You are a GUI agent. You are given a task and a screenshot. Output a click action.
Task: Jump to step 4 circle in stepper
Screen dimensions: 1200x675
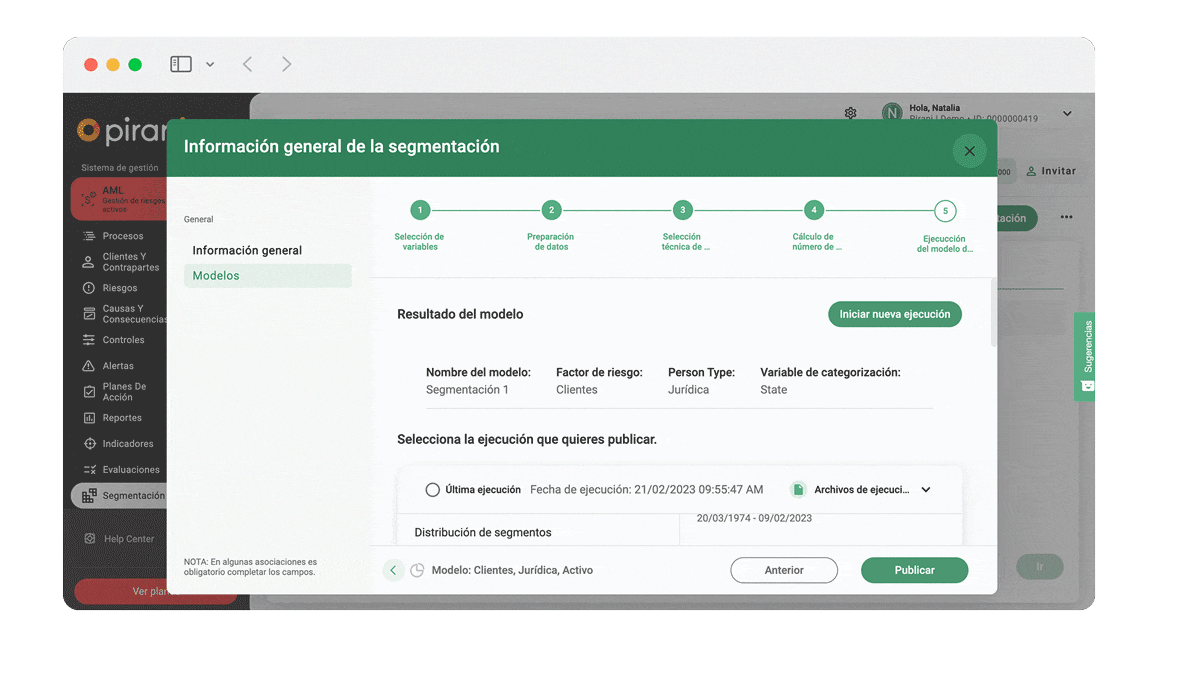(x=814, y=210)
